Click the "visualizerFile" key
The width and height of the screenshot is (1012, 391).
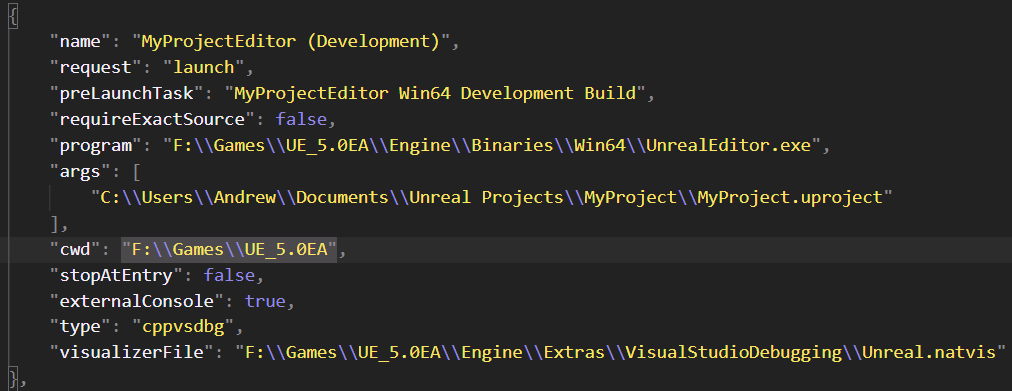132,353
